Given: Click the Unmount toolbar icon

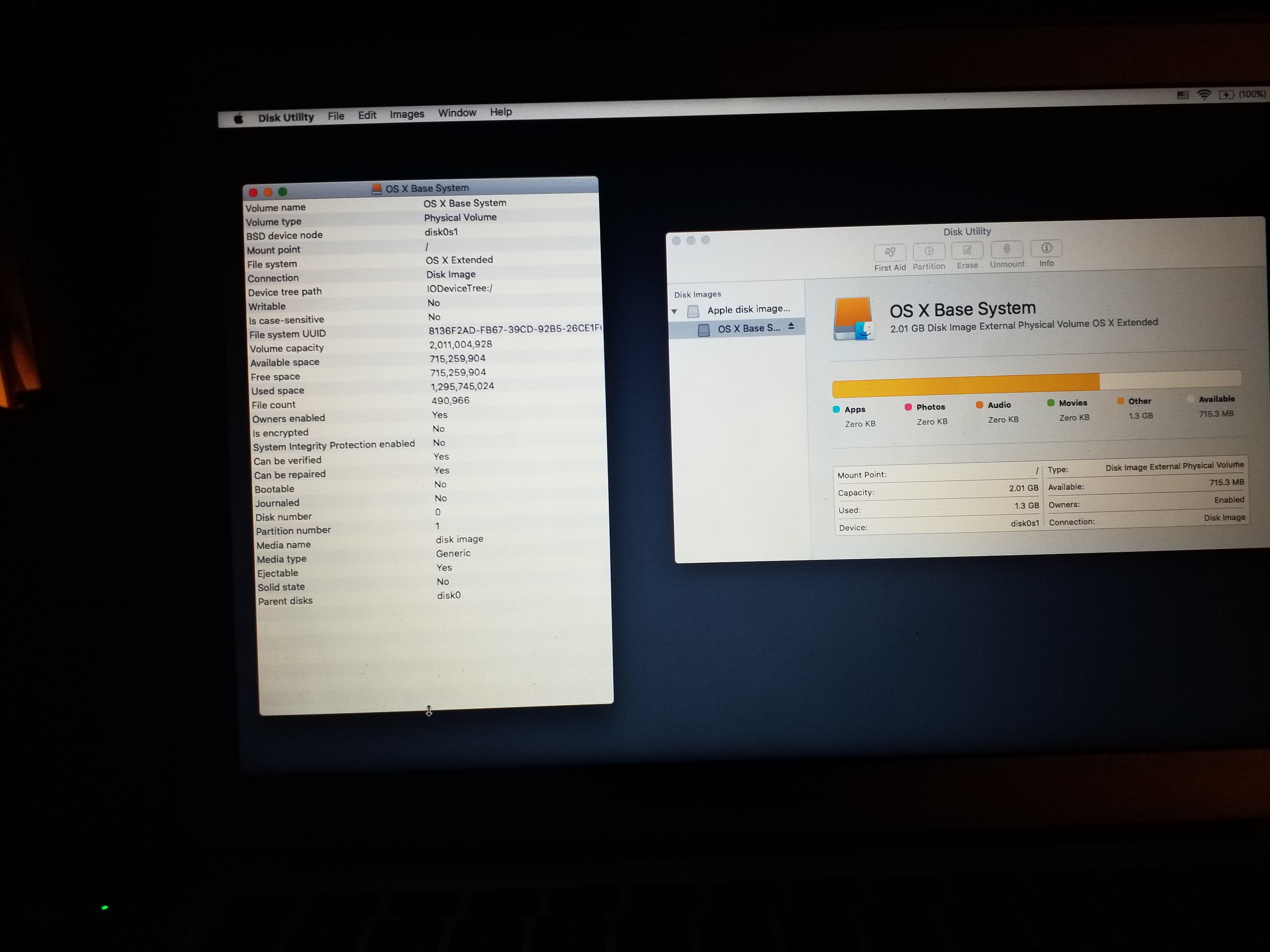Looking at the screenshot, I should click(1006, 248).
